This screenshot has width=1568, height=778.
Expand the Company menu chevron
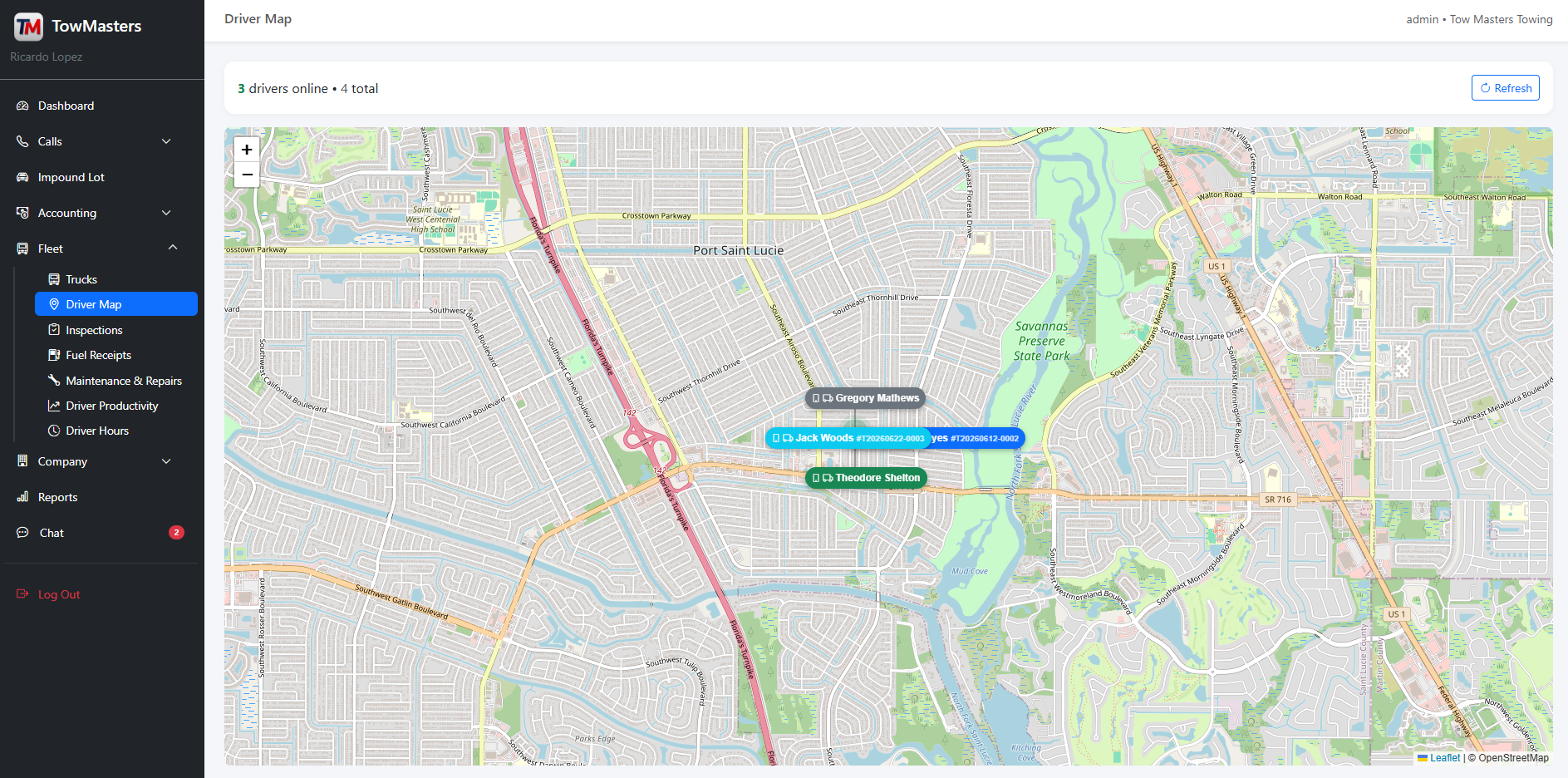pyautogui.click(x=166, y=461)
